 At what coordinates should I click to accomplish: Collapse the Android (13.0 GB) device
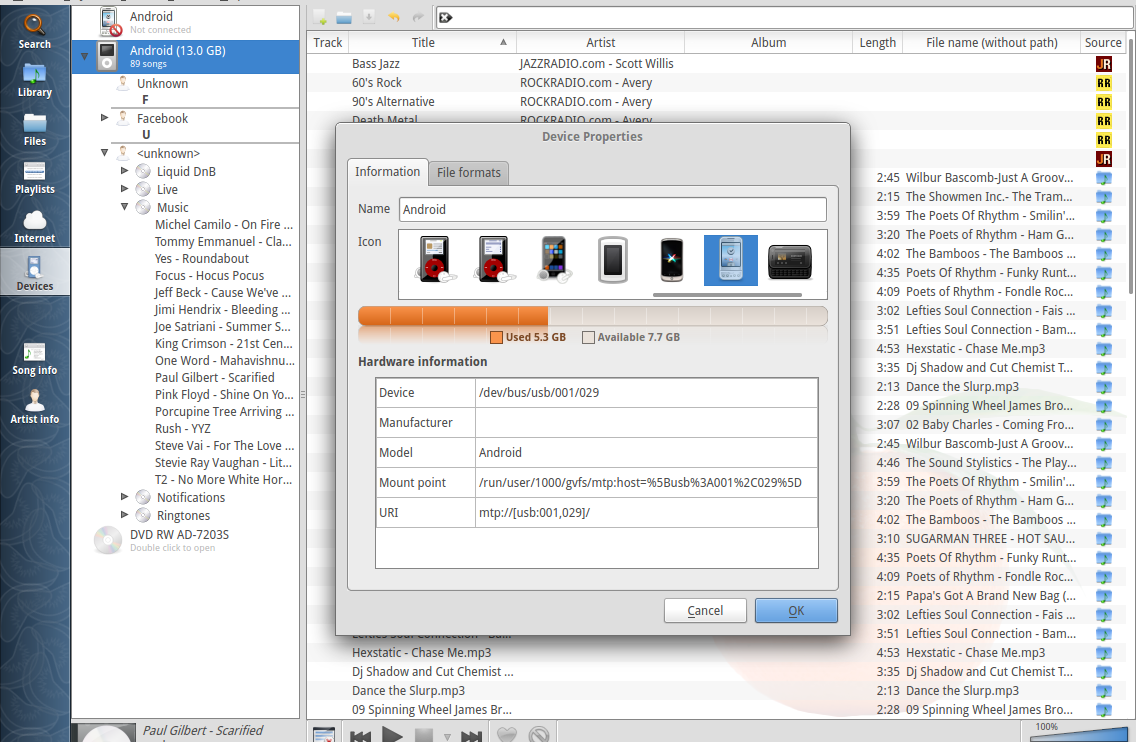click(x=85, y=56)
